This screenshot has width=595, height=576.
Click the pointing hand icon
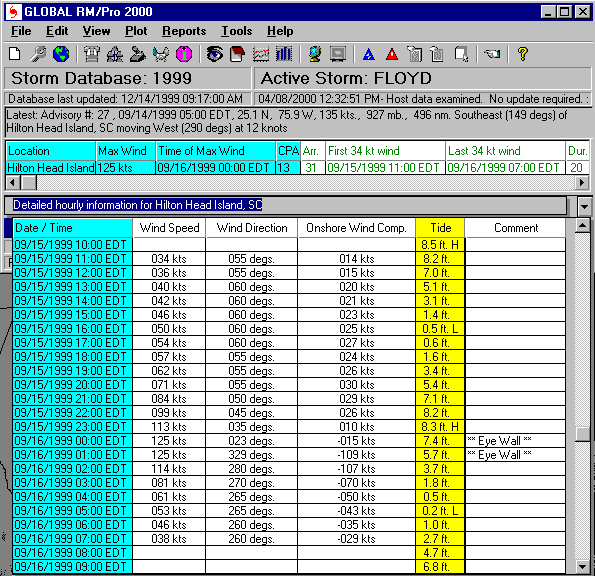pyautogui.click(x=492, y=54)
